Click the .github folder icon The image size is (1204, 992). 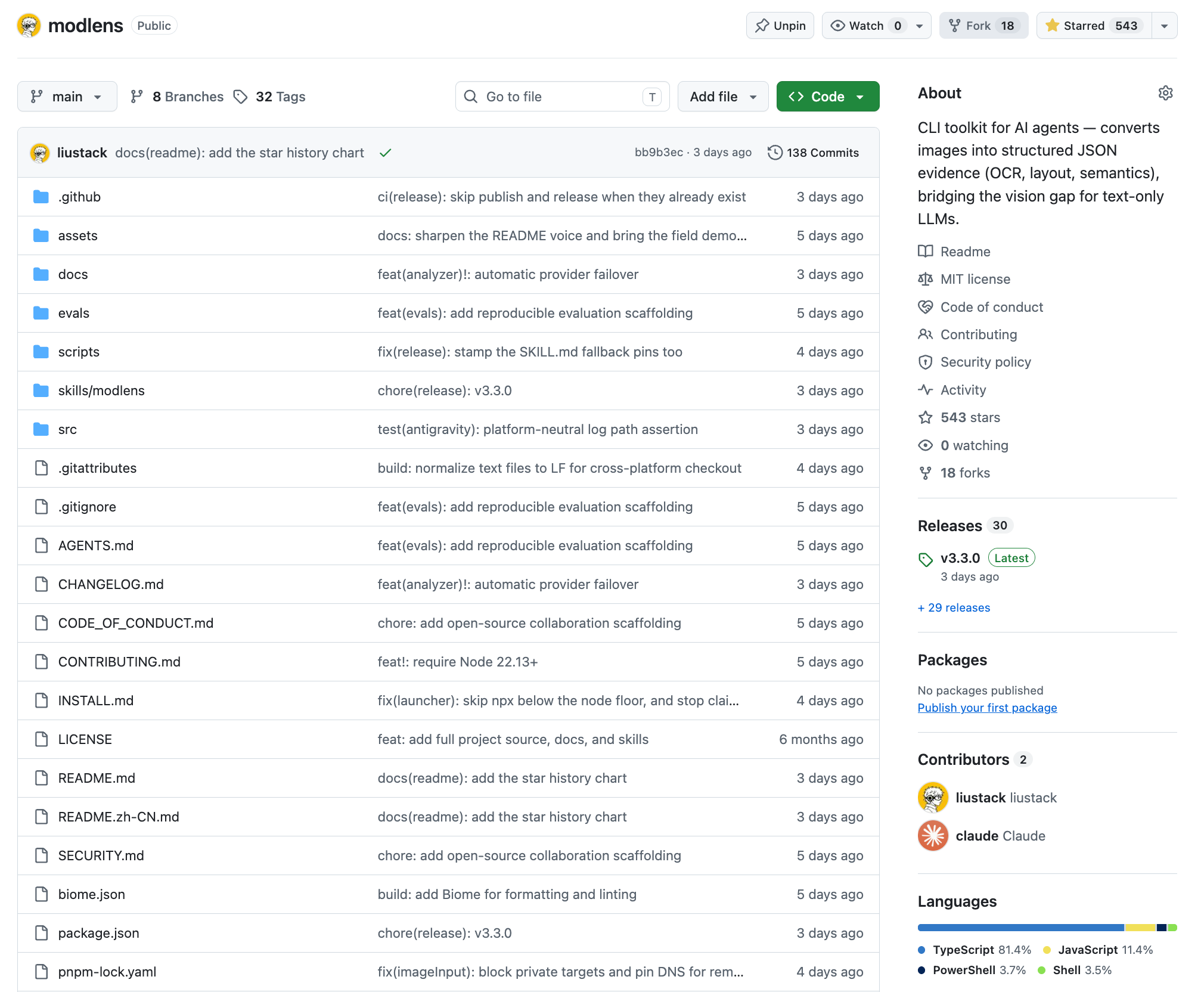(x=41, y=197)
